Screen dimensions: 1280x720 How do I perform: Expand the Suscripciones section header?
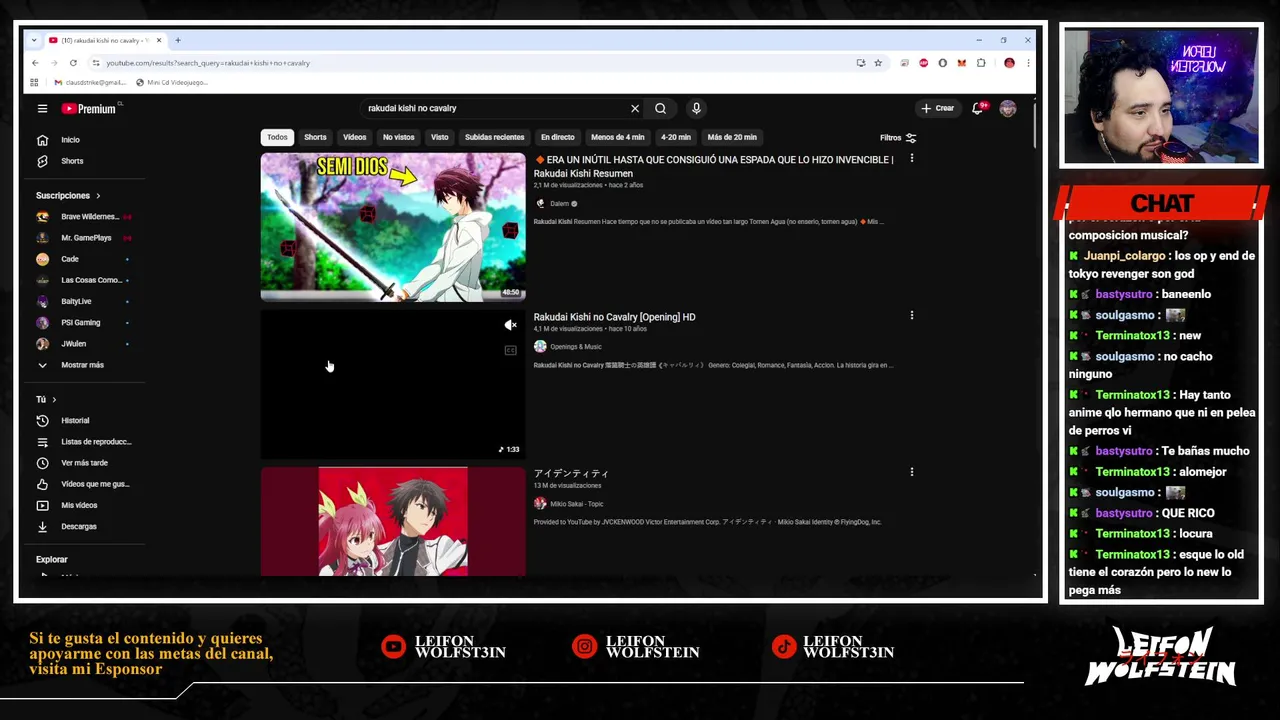(68, 196)
